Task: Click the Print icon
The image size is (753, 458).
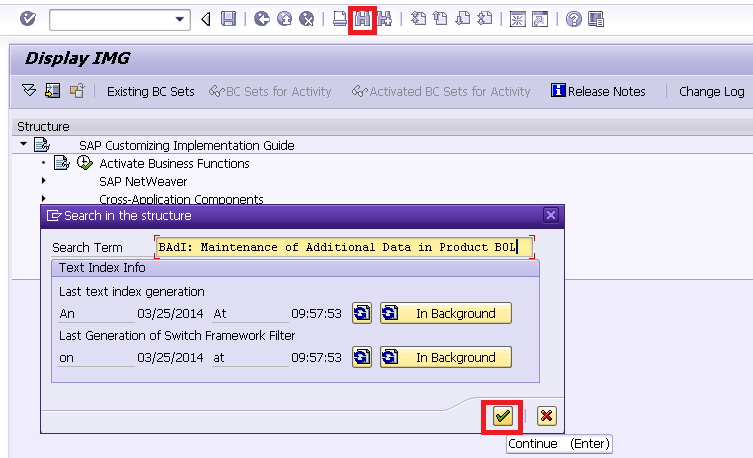Action: [x=340, y=19]
